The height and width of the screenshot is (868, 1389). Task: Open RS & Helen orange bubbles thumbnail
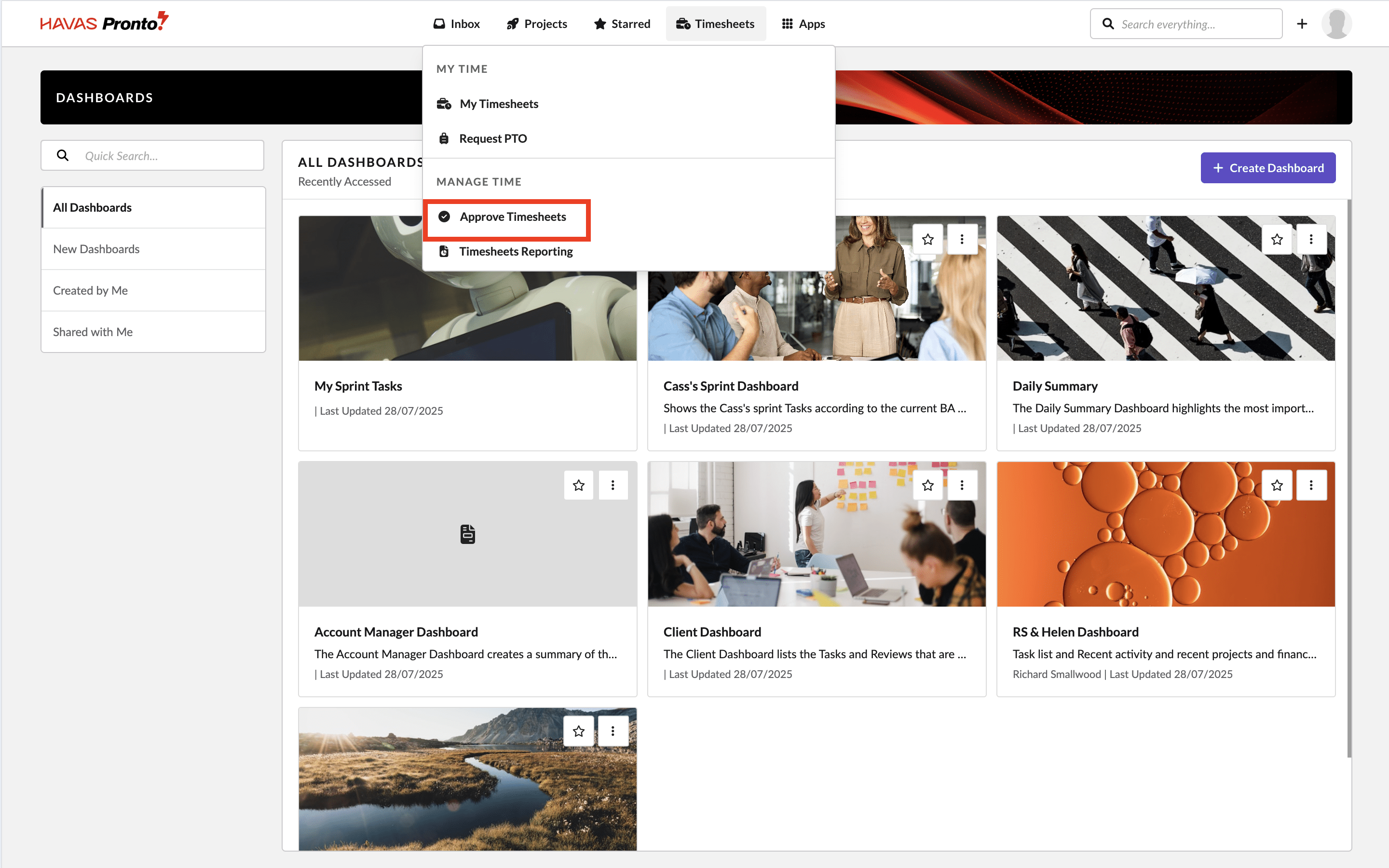coord(1166,534)
